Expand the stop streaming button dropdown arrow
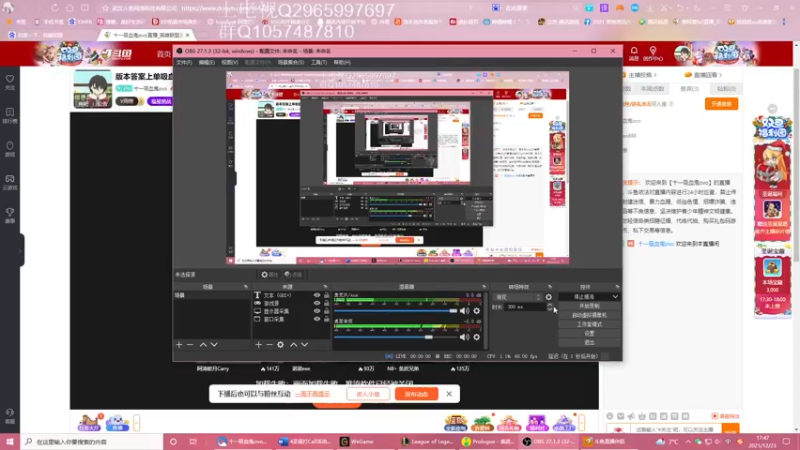Viewport: 800px width, 450px height. click(x=615, y=297)
